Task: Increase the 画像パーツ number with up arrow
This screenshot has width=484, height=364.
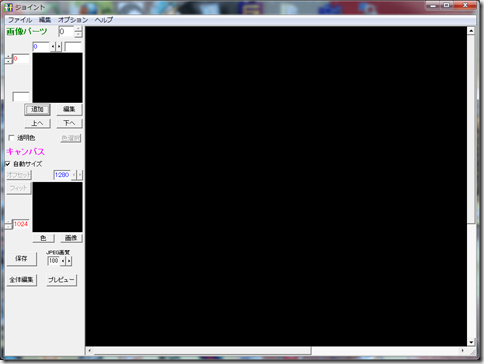Action: point(78,29)
